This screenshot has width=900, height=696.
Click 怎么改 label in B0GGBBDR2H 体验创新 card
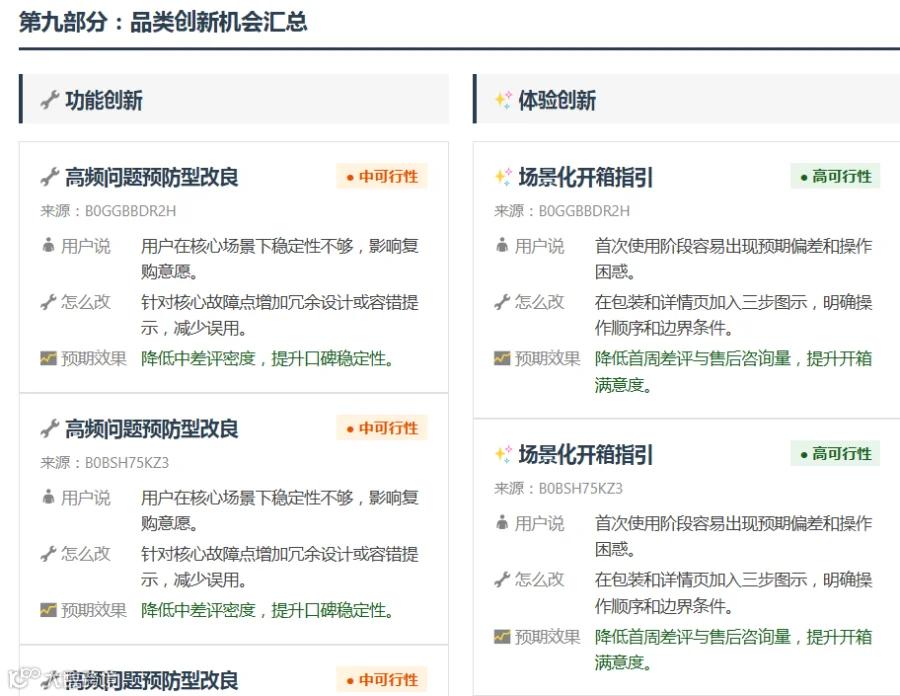[540, 302]
